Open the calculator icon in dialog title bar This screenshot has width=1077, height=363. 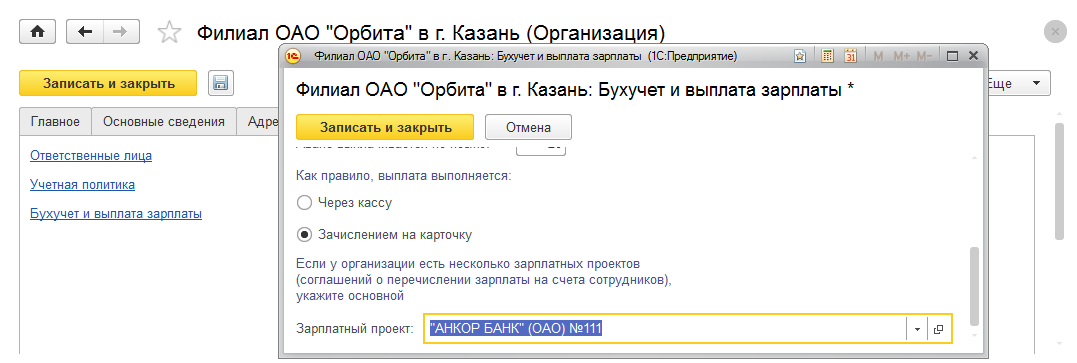click(828, 56)
